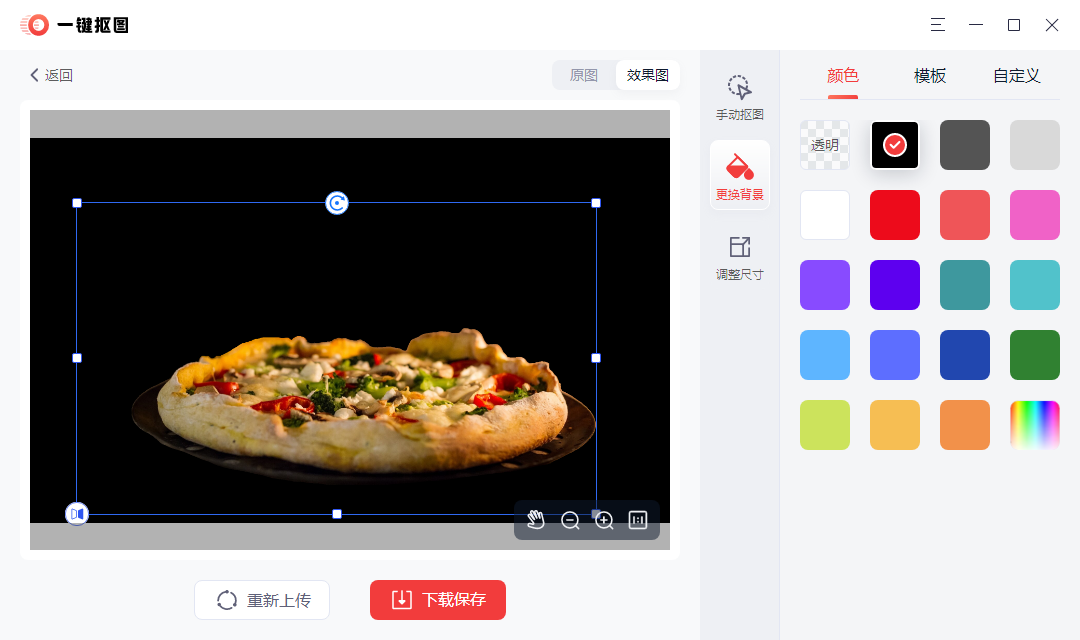This screenshot has width=1080, height=640.
Task: Select the red background color swatch
Action: pos(894,215)
